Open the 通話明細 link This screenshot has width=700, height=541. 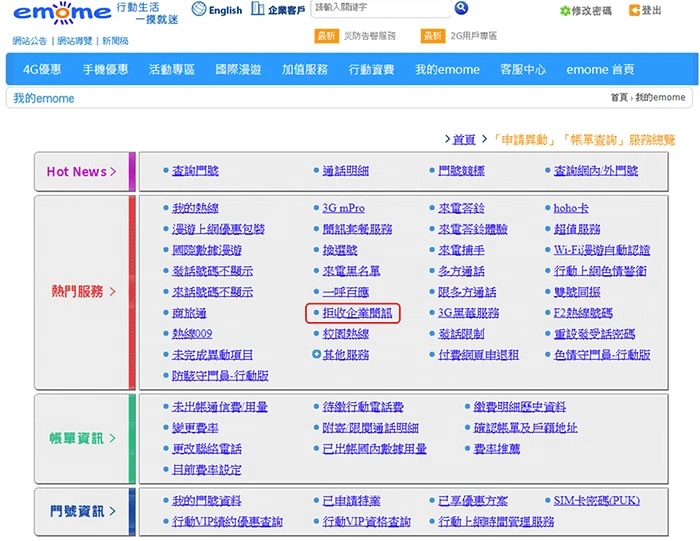(x=346, y=171)
